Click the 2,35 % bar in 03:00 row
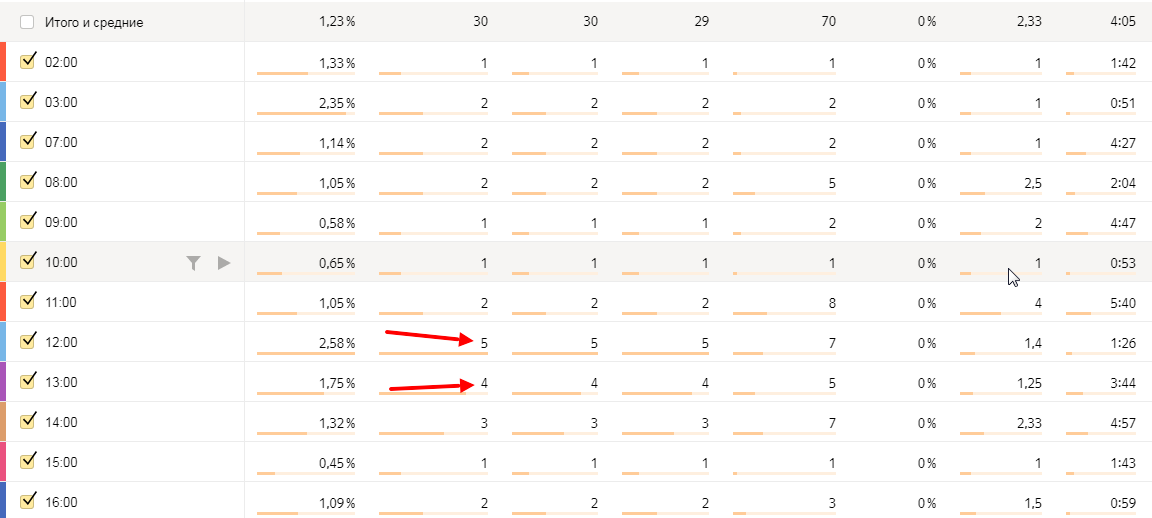1152x518 pixels. pyautogui.click(x=306, y=114)
